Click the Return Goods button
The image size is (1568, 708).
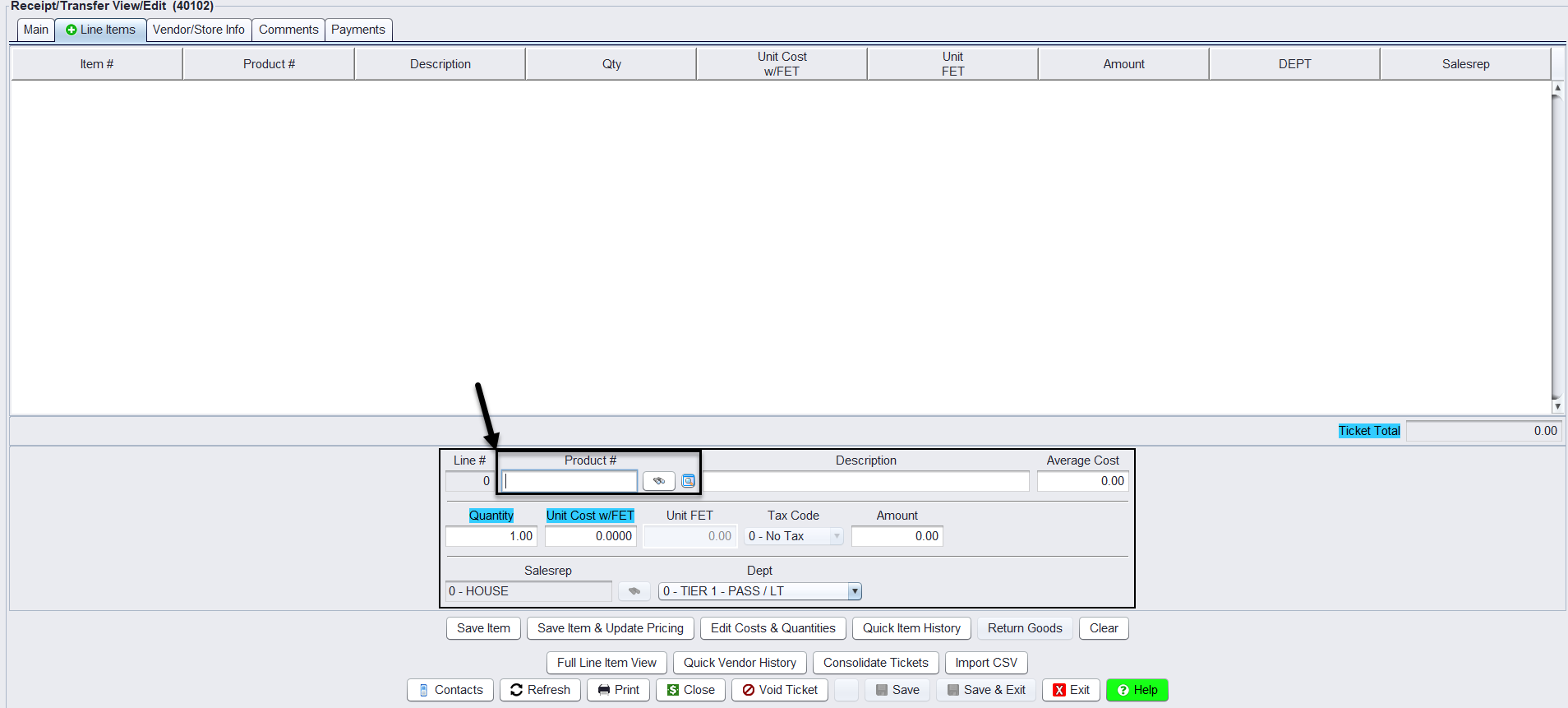pos(1025,628)
